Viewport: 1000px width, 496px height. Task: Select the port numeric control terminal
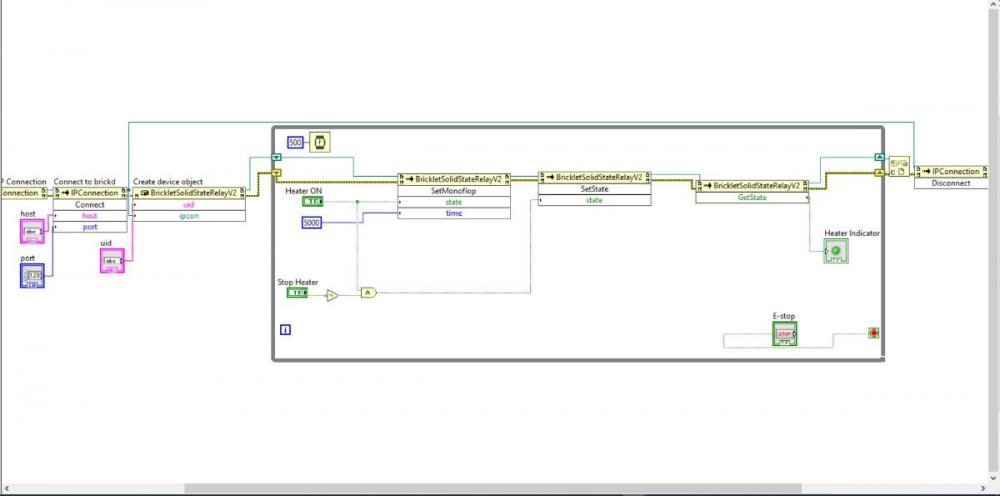click(x=33, y=275)
